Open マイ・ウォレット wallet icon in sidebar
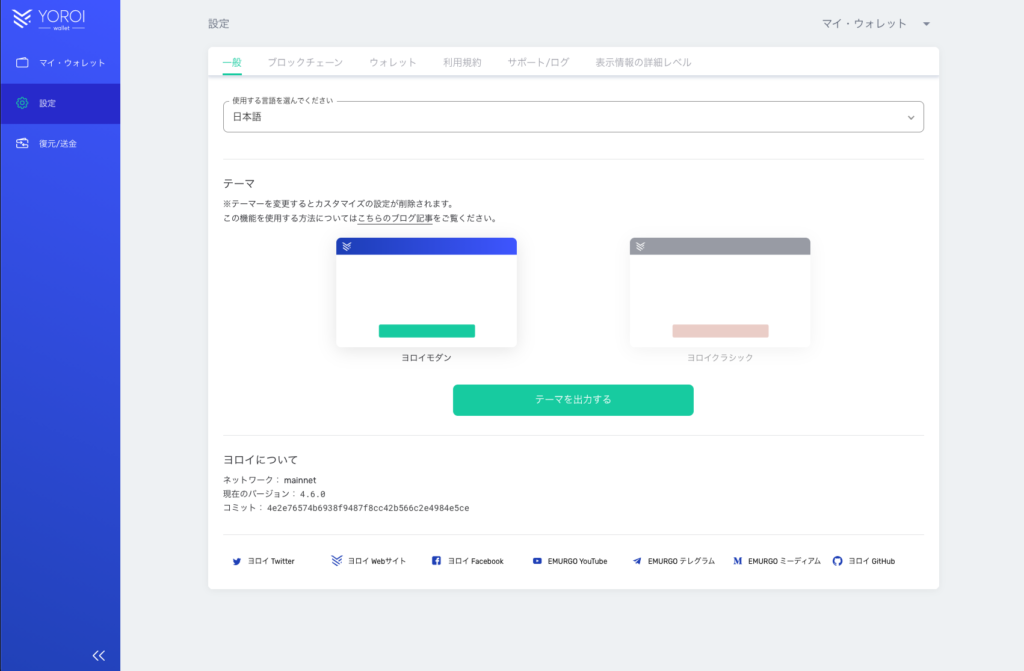Viewport: 1024px width, 671px height. [x=22, y=63]
